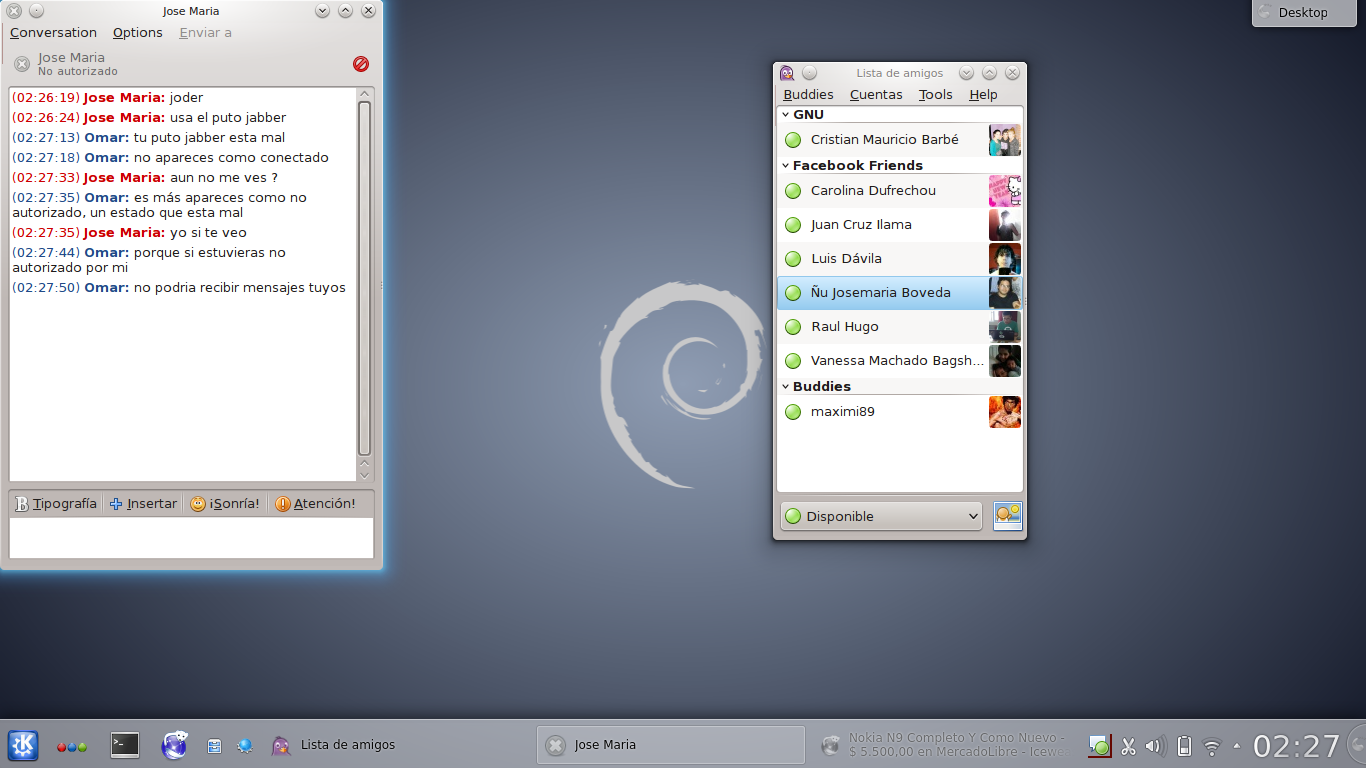This screenshot has height=768, width=1366.
Task: Click Cristian Mauricio Barbé's avatar thumbnail
Action: coord(1005,140)
